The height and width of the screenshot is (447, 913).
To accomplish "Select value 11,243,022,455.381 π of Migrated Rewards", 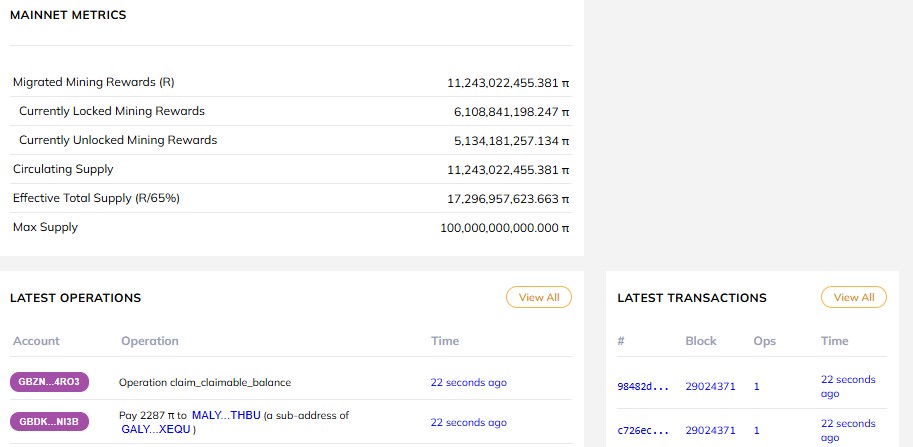I will [x=508, y=83].
